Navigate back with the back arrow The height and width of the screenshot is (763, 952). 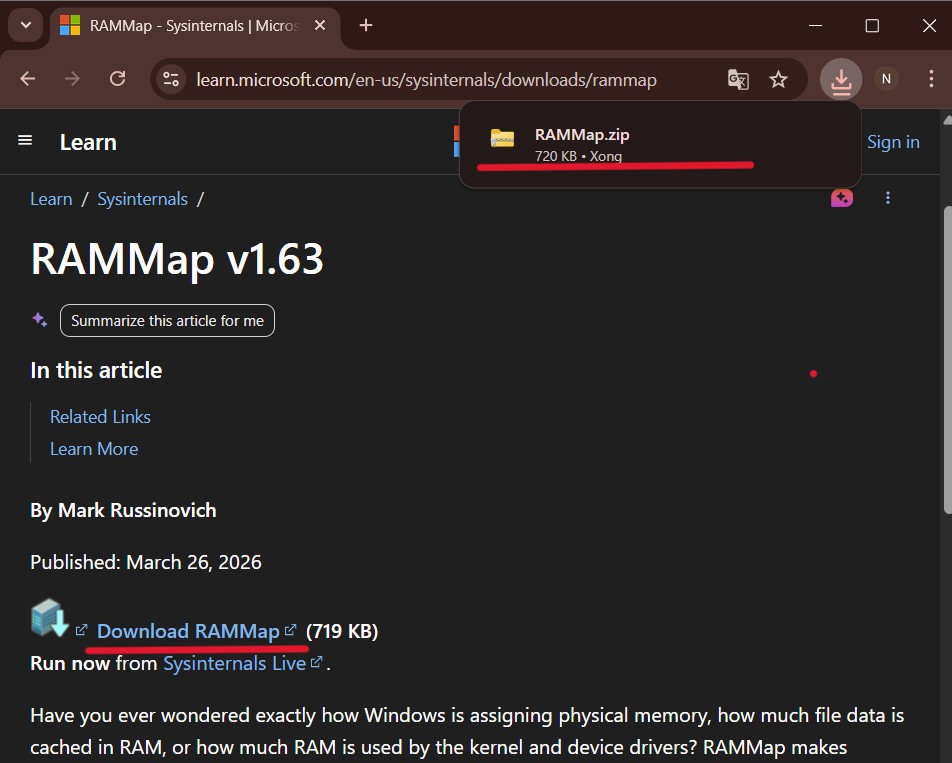click(x=30, y=79)
